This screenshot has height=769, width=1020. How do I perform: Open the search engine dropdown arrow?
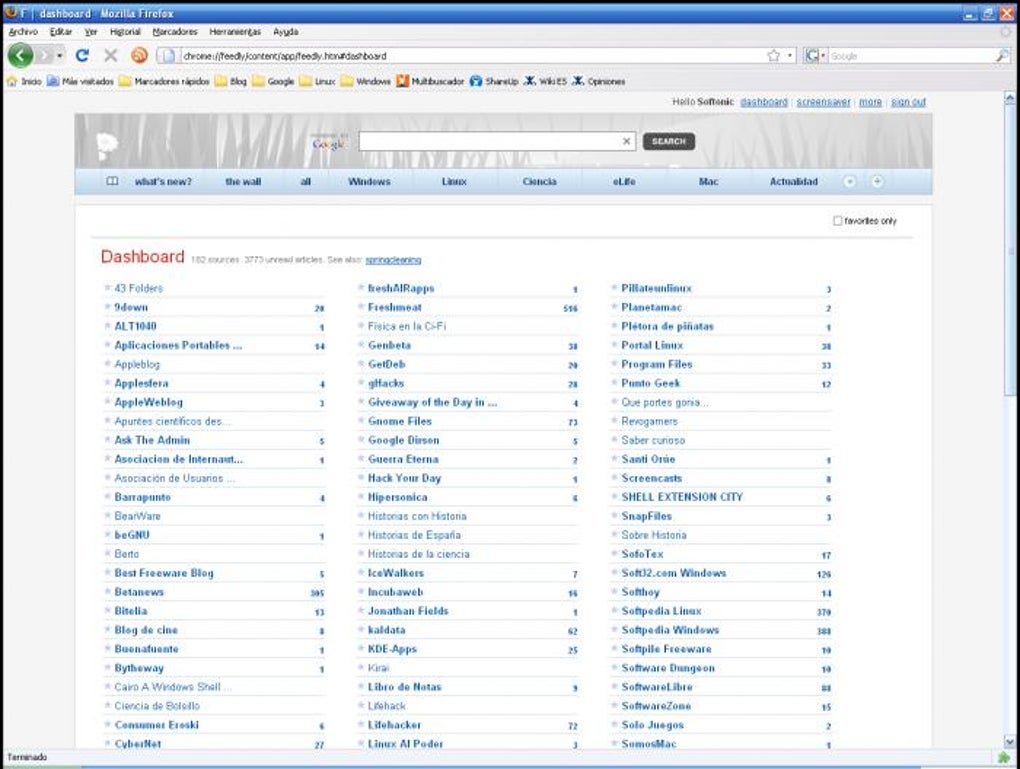coord(823,56)
